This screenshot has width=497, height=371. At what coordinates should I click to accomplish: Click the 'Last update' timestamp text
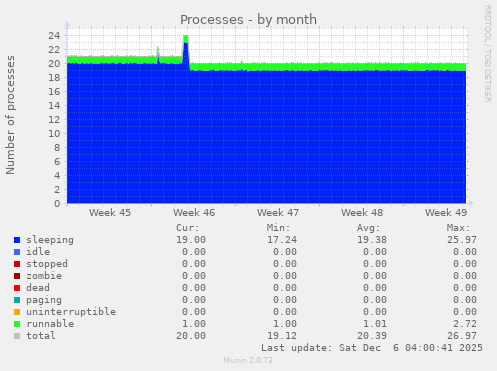pos(372,348)
